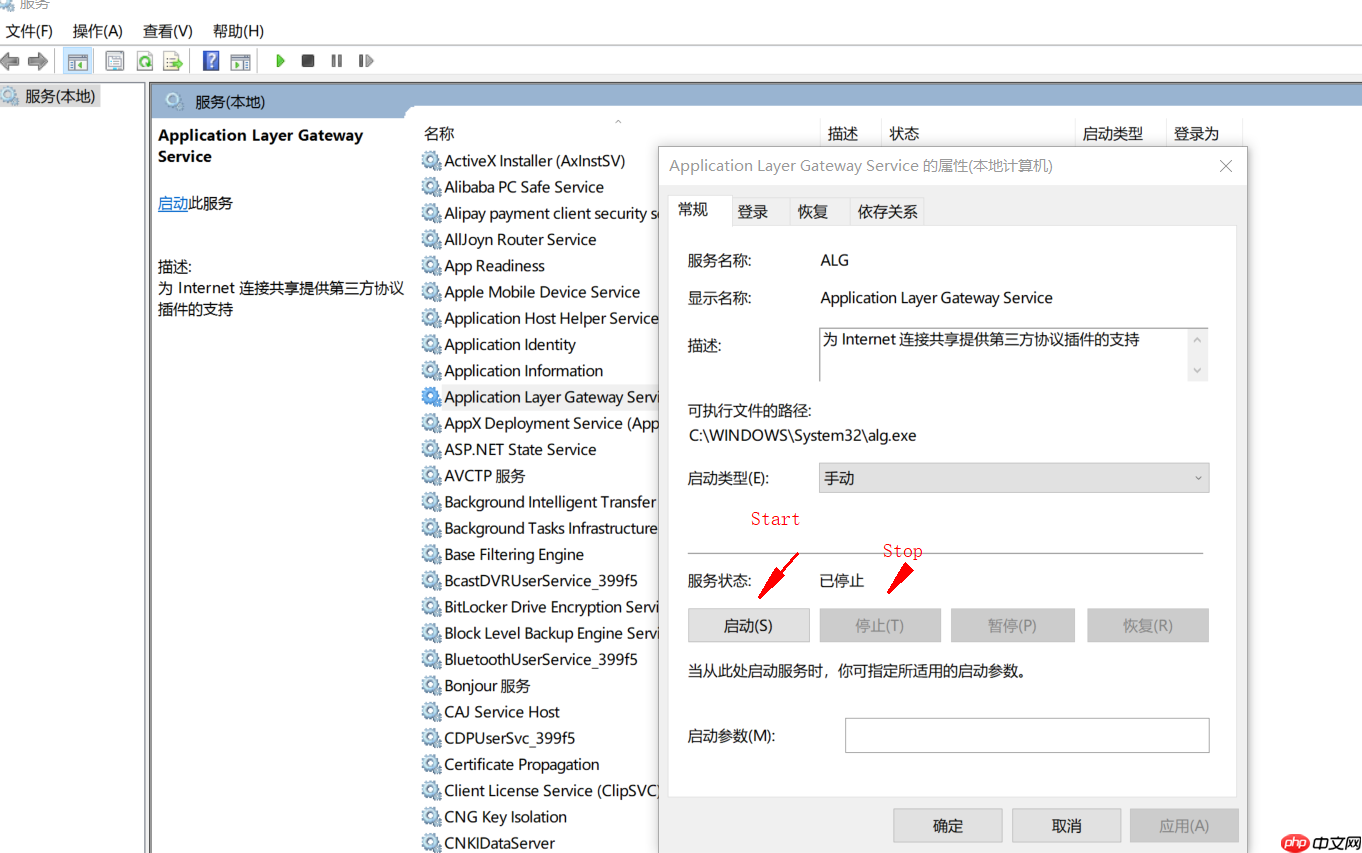The image size is (1362, 853).
Task: Restart a service via the restart toolbar icon
Action: tap(366, 61)
